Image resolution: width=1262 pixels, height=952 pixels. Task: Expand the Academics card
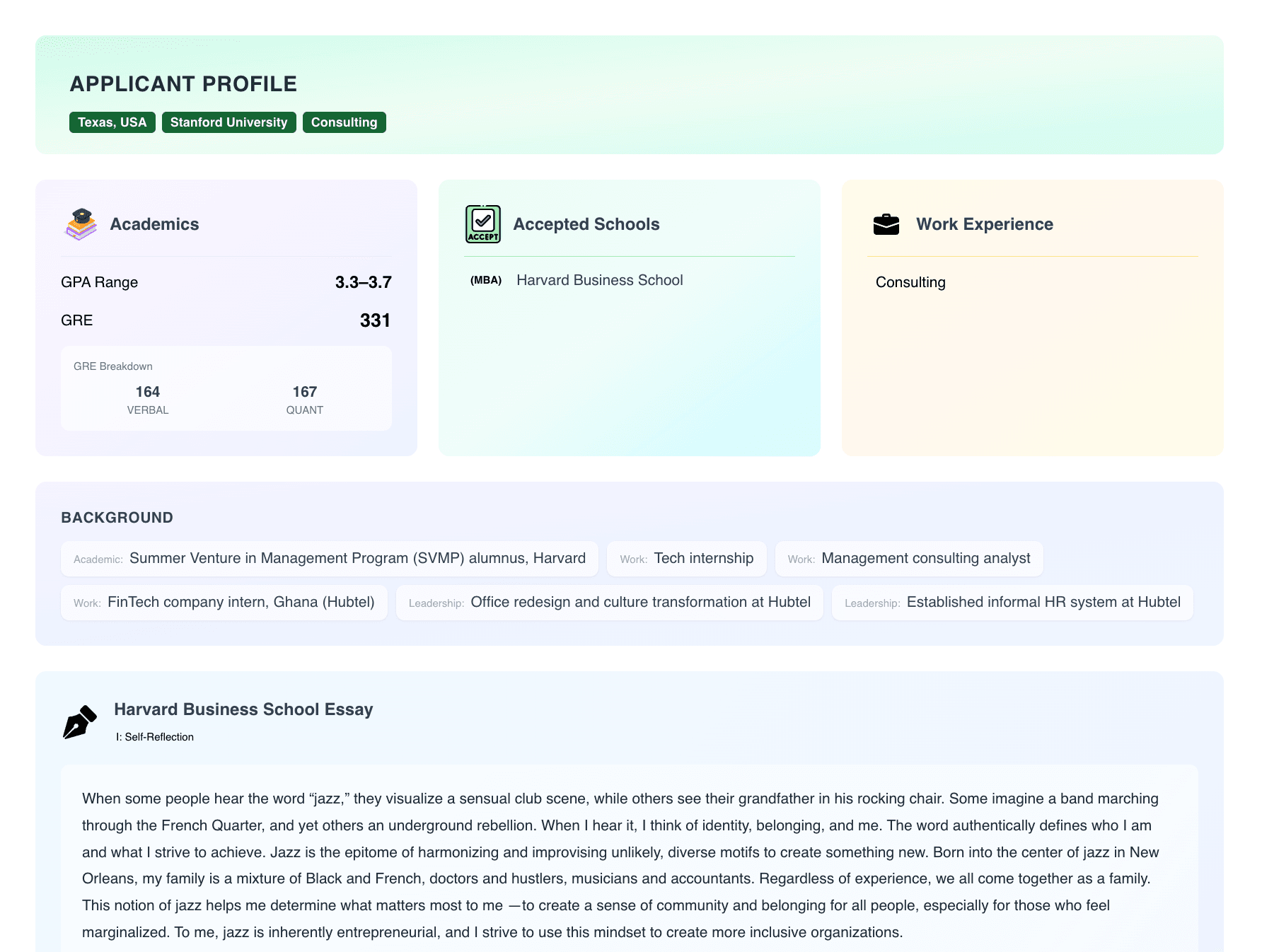point(154,224)
